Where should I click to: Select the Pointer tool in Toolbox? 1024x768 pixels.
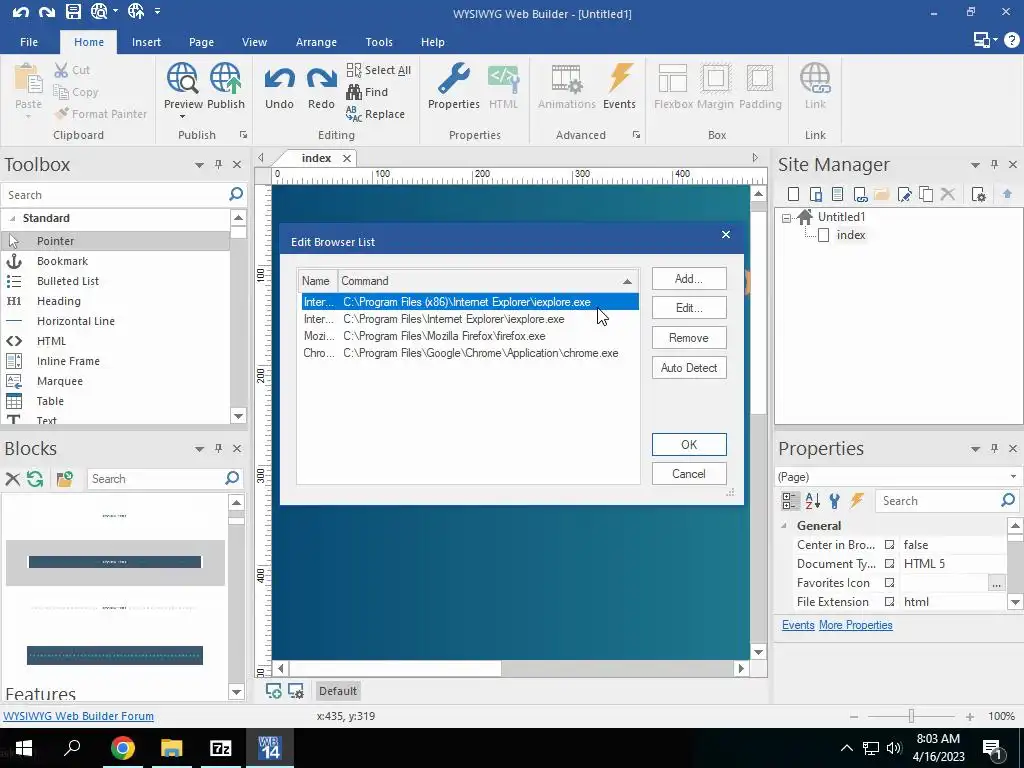point(115,241)
